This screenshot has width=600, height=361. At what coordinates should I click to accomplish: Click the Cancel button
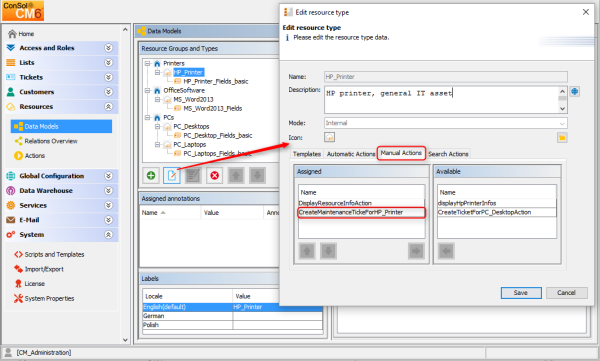[566, 293]
